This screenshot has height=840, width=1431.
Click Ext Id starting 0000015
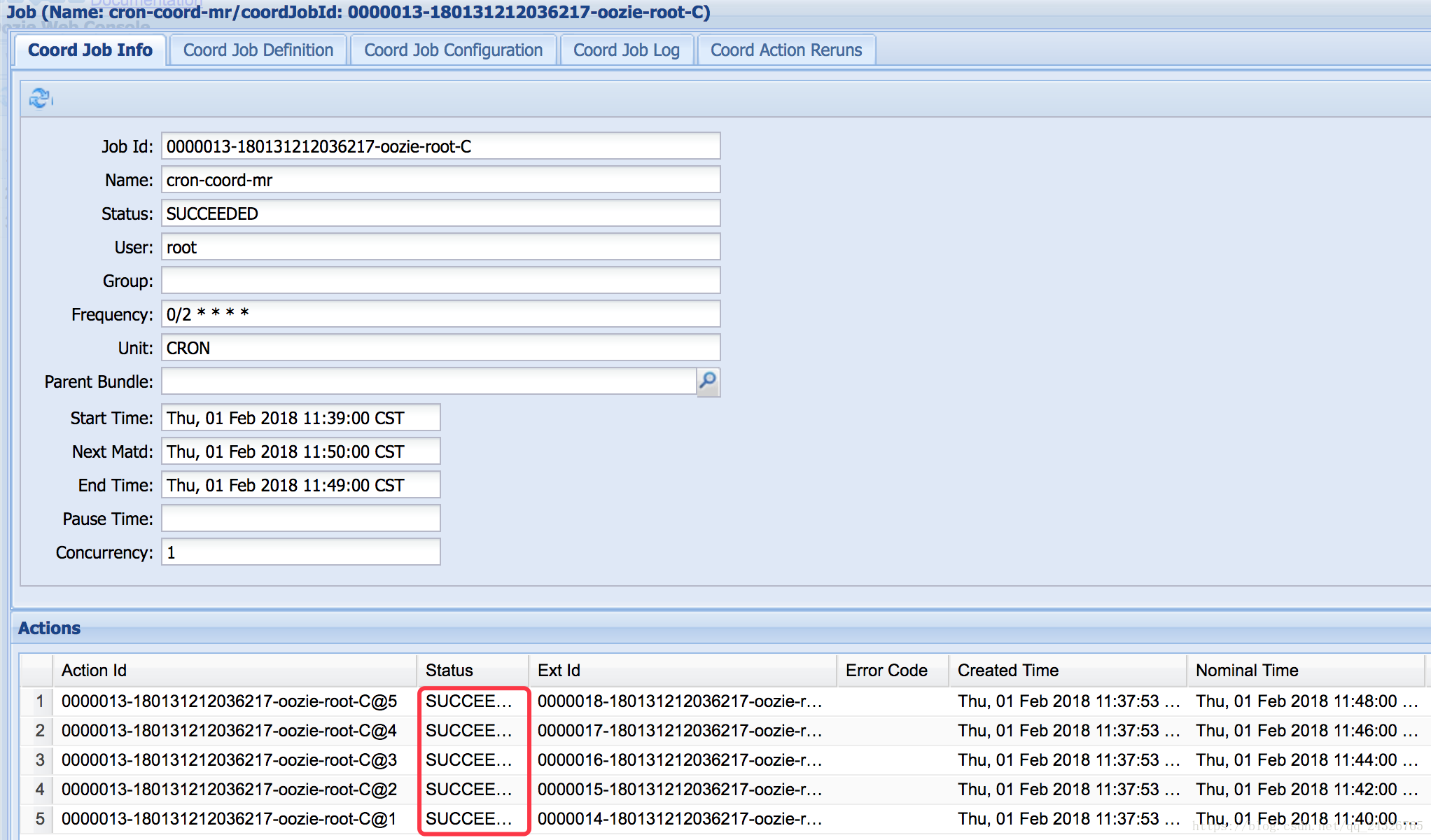click(x=680, y=790)
